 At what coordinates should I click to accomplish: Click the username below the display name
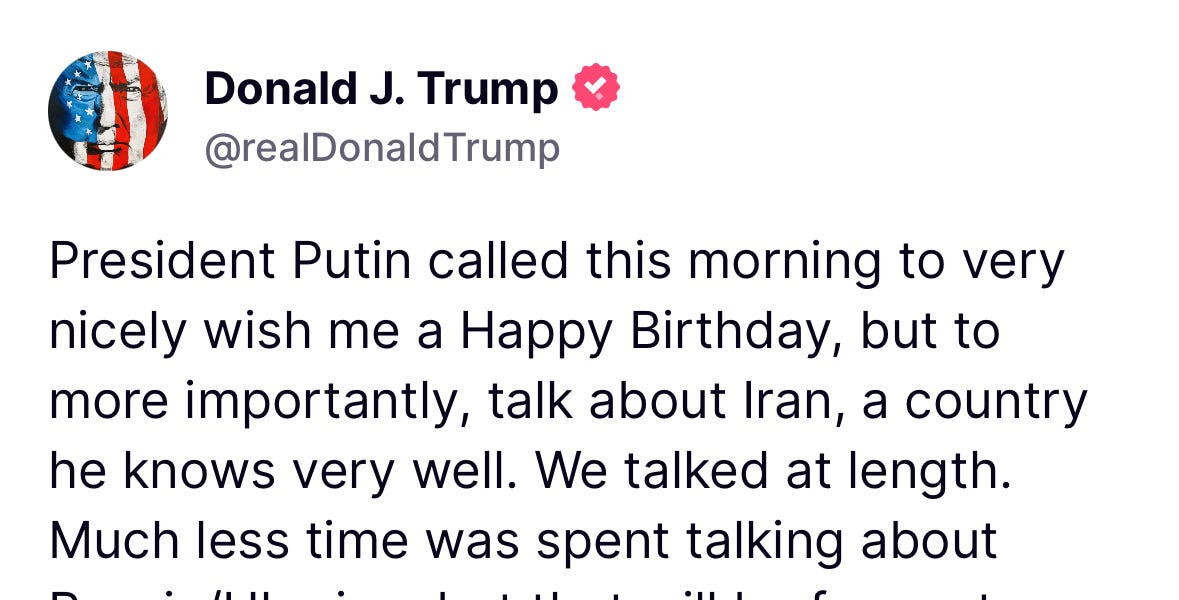coord(382,146)
